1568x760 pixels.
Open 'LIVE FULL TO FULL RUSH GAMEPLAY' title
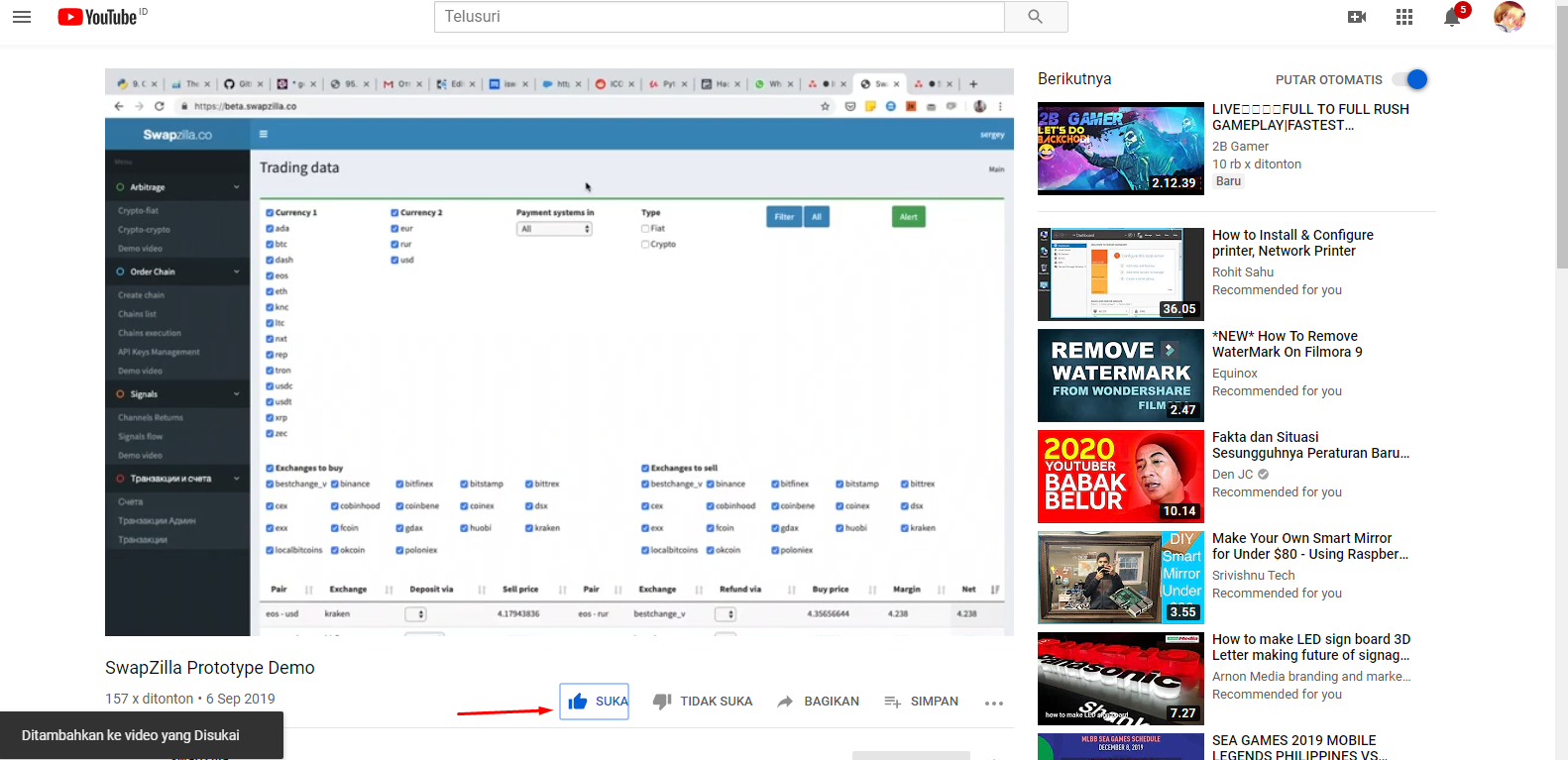tap(1310, 117)
